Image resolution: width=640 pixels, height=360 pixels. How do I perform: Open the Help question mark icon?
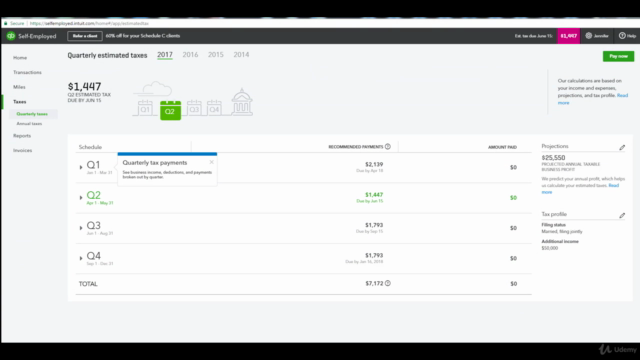pyautogui.click(x=622, y=36)
